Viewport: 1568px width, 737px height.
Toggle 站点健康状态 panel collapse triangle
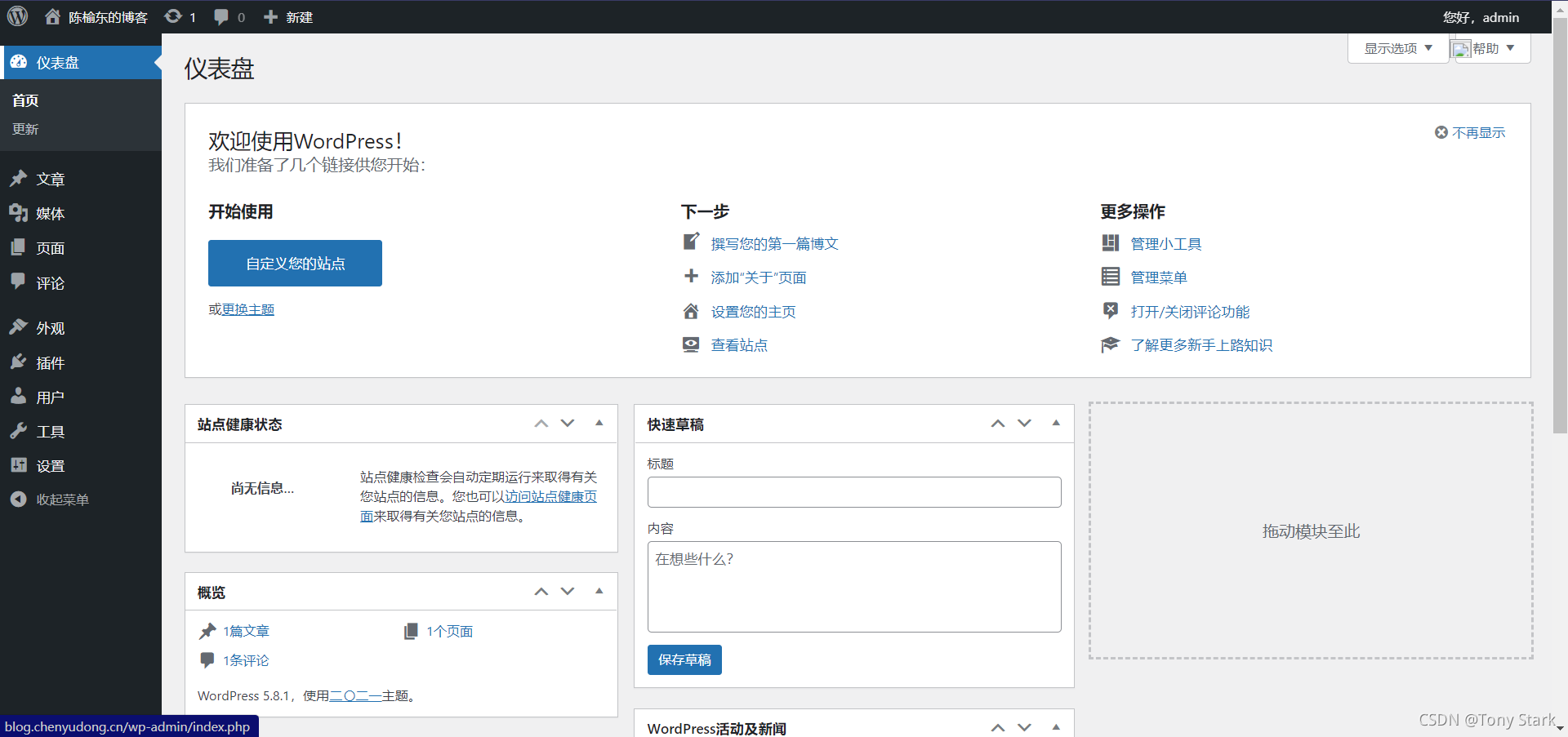coord(599,423)
